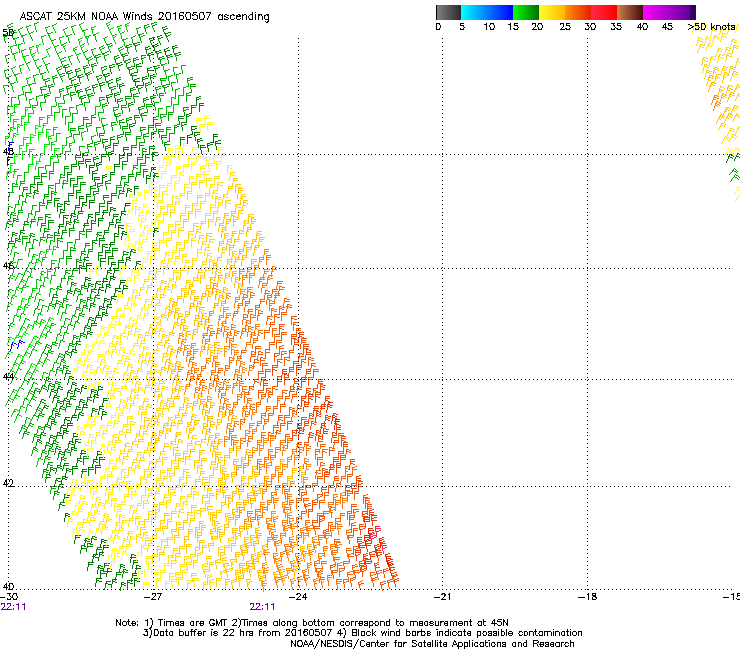Pick the green 15-20 knots legend color
Screen dimensions: 740x650
(526, 12)
